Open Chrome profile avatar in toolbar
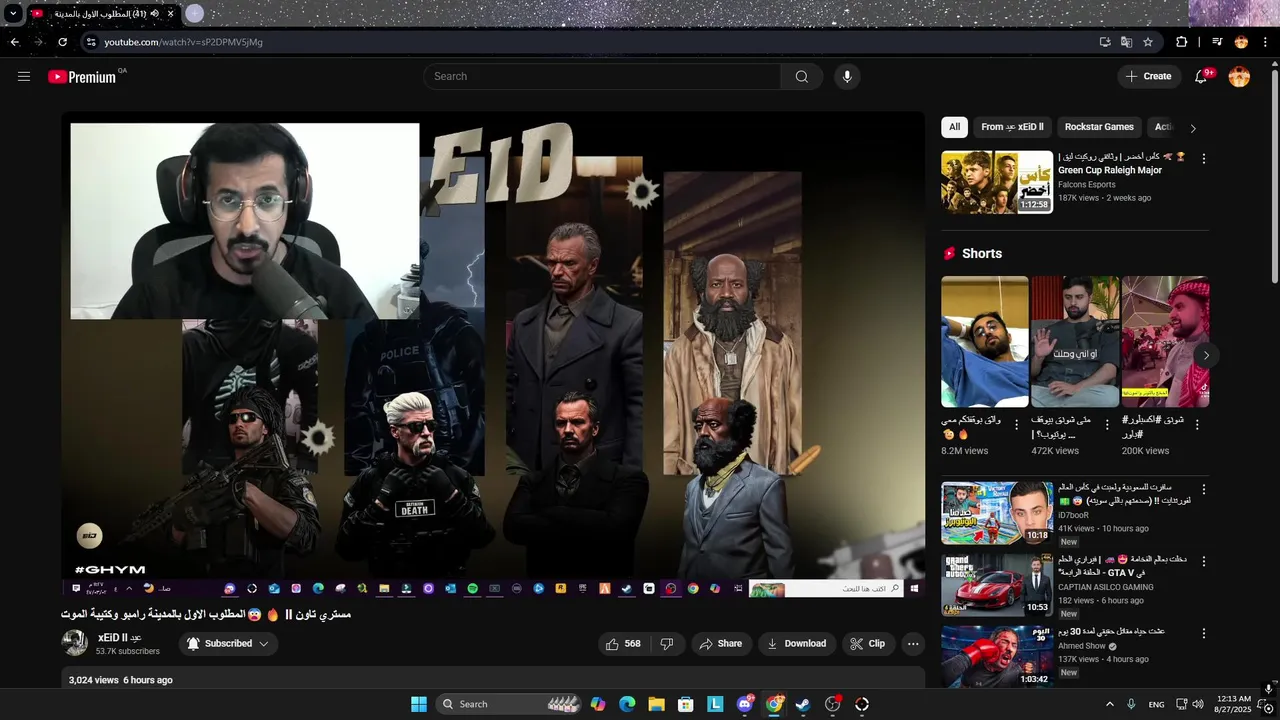The image size is (1280, 720). 1241,42
